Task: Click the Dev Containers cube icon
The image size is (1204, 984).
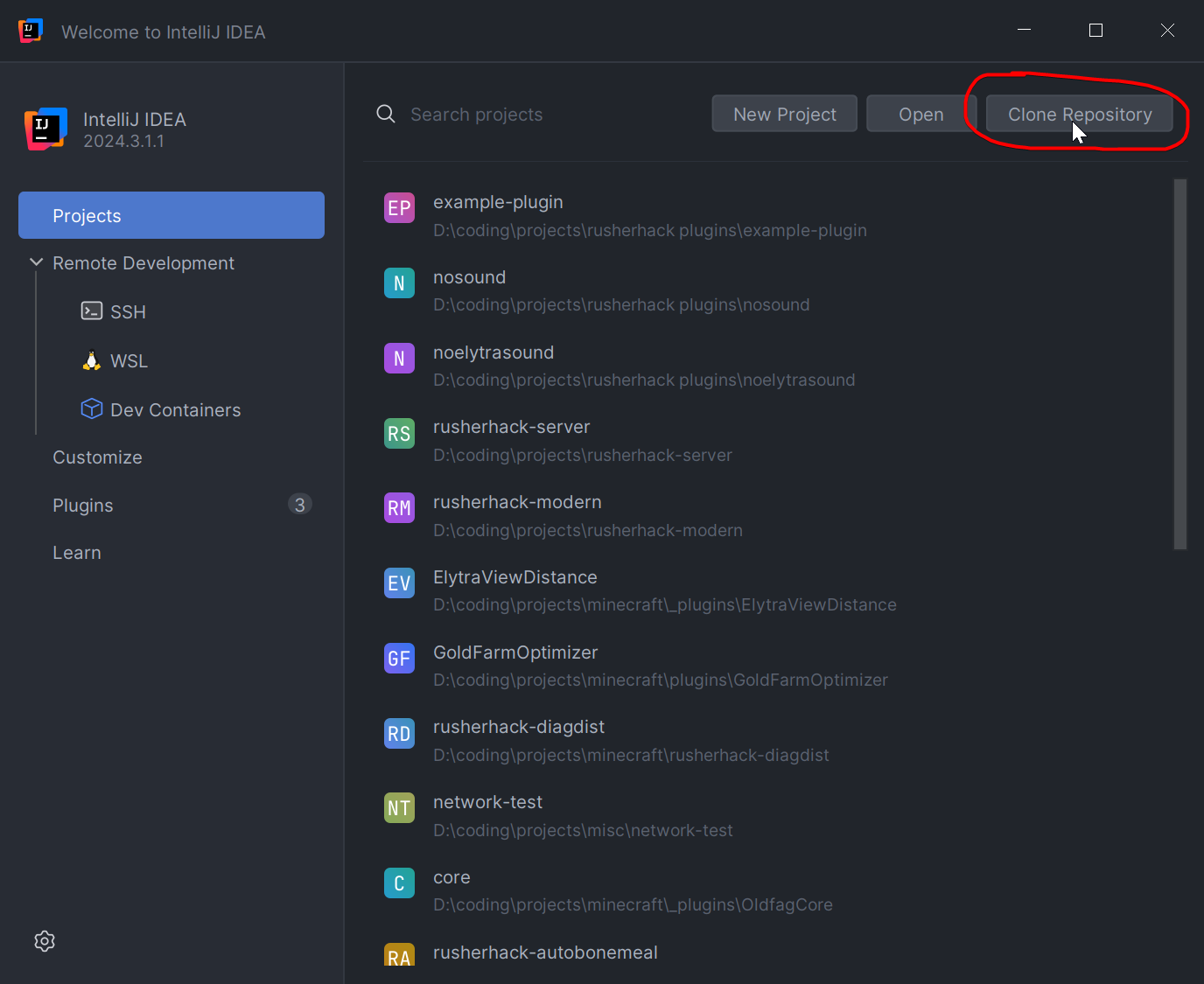Action: [x=92, y=408]
